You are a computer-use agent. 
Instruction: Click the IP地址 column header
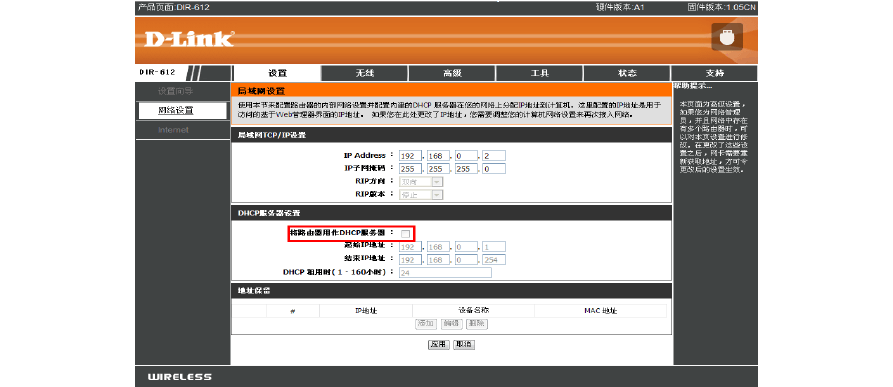point(366,311)
